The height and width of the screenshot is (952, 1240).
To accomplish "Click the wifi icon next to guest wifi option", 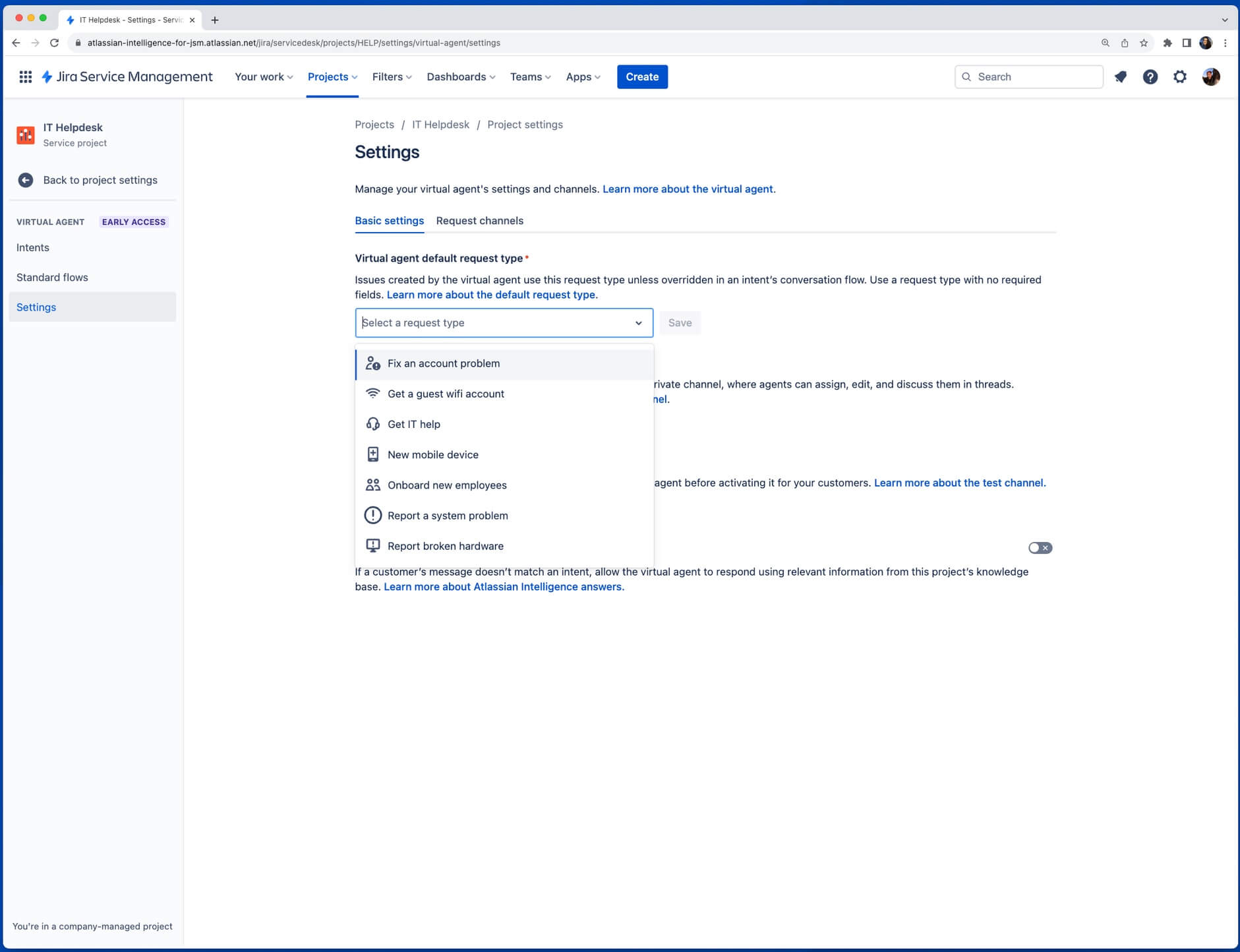I will point(372,394).
